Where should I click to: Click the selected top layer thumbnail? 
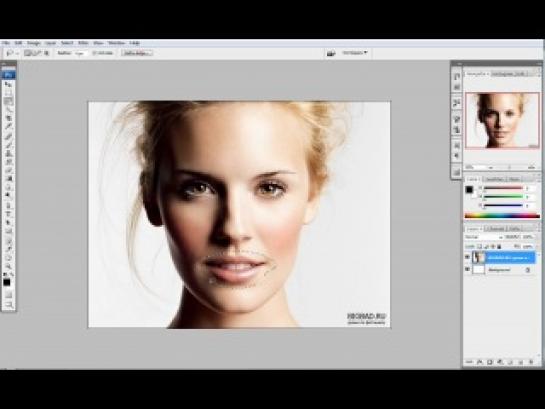pyautogui.click(x=479, y=257)
